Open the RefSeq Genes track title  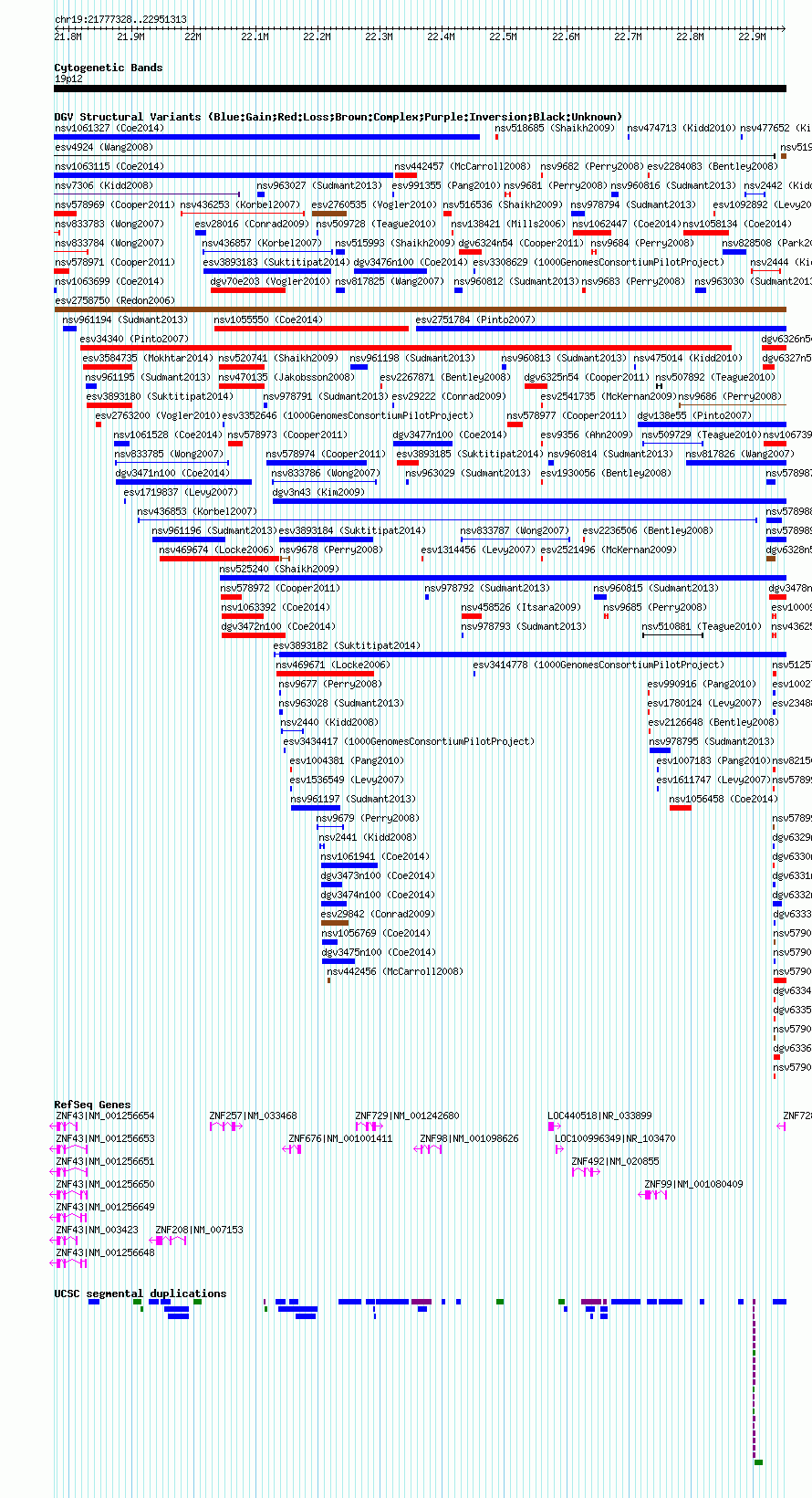pos(92,1105)
